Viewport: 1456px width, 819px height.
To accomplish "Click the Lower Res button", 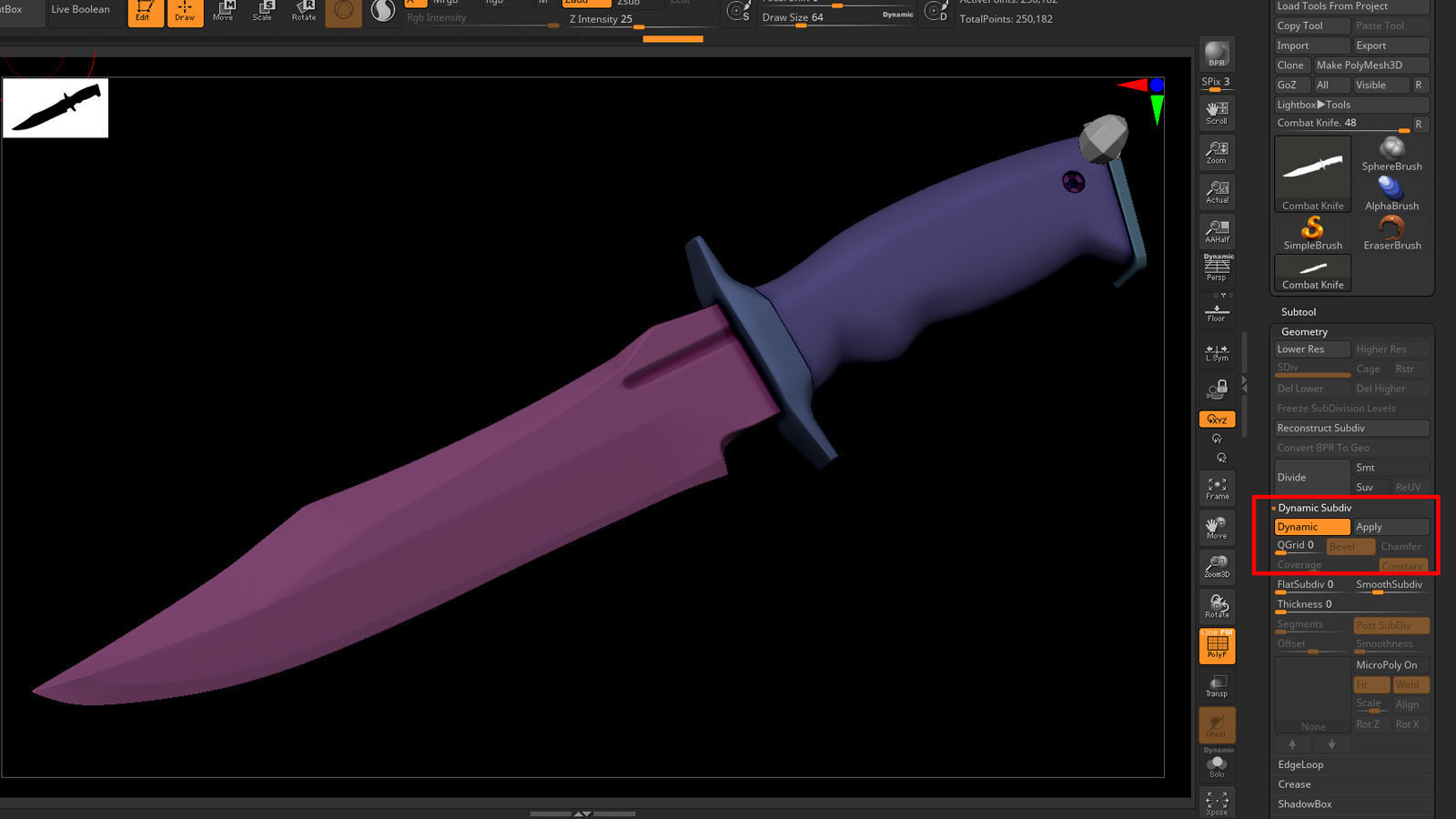I will click(1311, 349).
